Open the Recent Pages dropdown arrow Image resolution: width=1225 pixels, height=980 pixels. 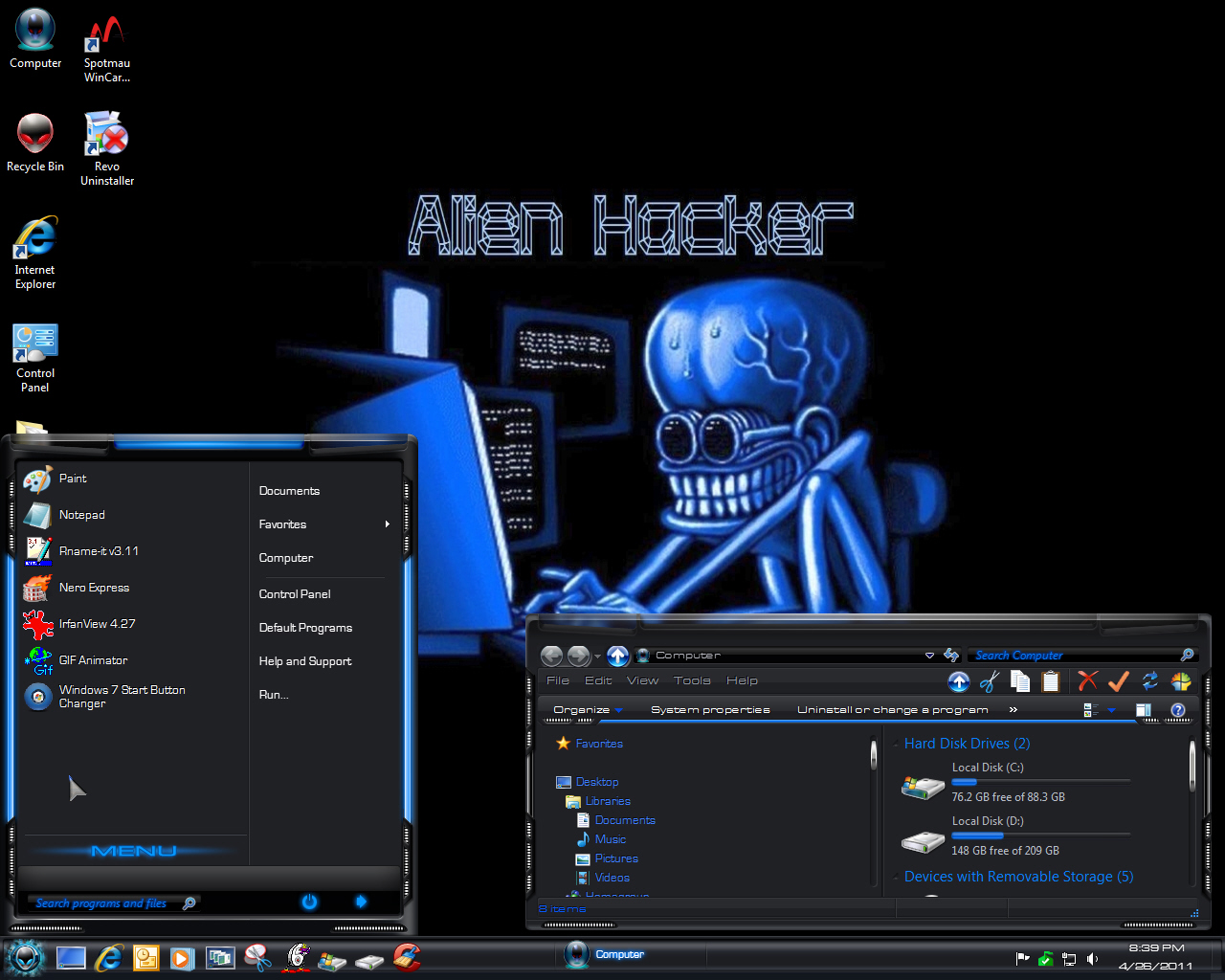(597, 657)
